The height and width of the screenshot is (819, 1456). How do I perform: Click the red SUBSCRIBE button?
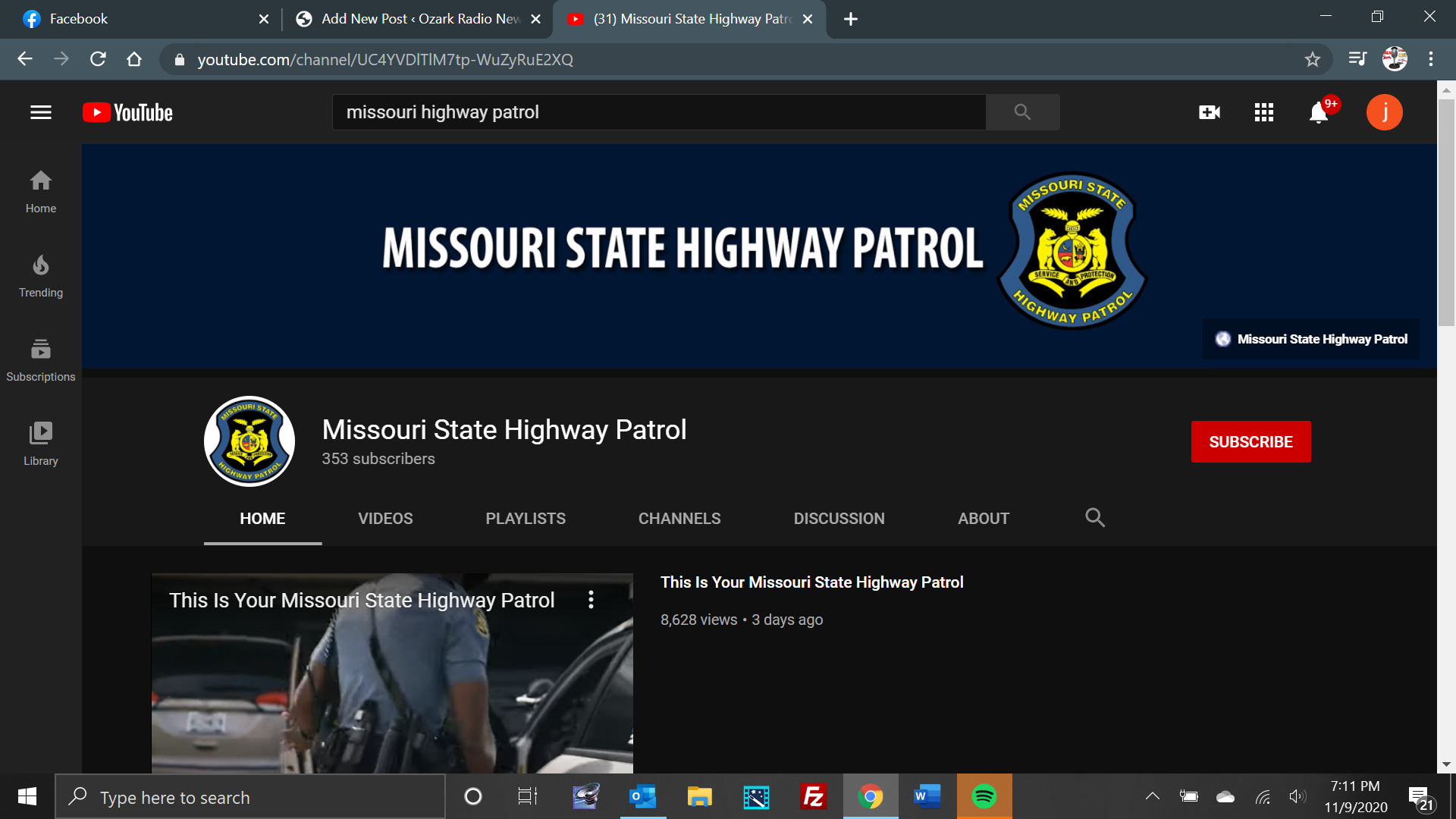click(1250, 441)
